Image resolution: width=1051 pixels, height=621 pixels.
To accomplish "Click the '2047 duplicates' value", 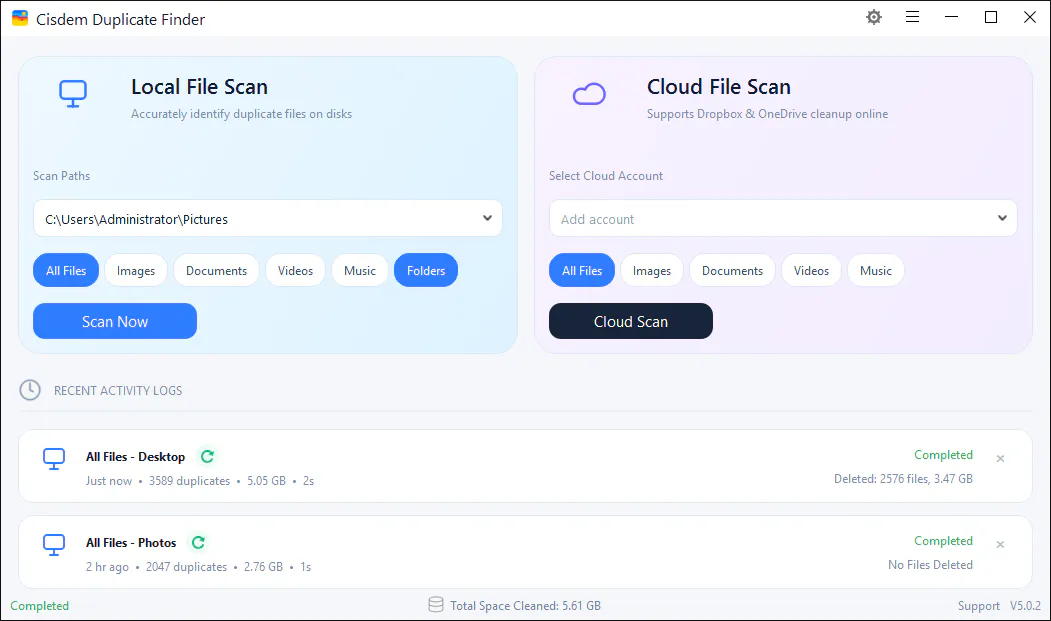I will (186, 567).
